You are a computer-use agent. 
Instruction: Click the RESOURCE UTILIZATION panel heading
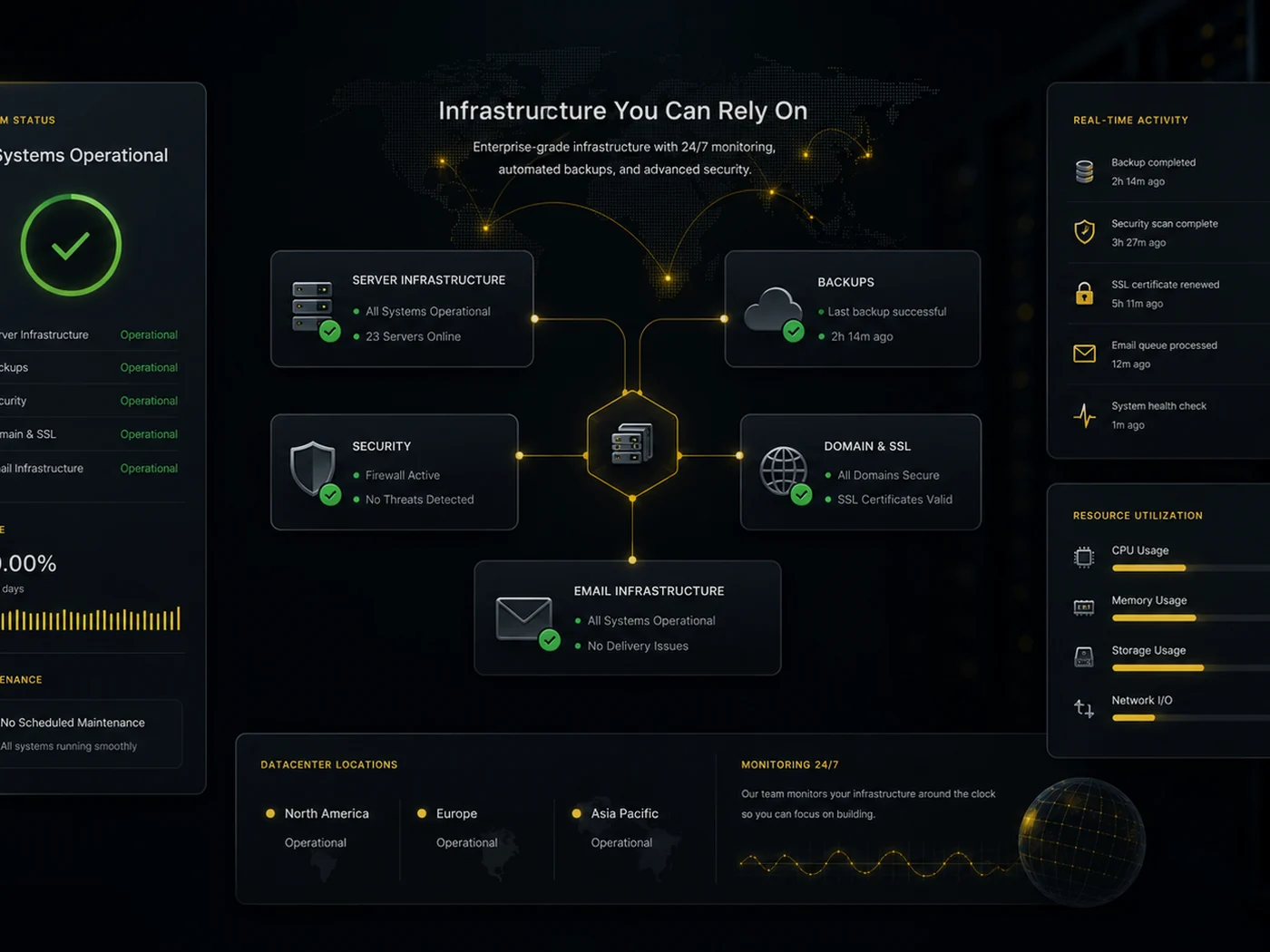click(x=1138, y=516)
